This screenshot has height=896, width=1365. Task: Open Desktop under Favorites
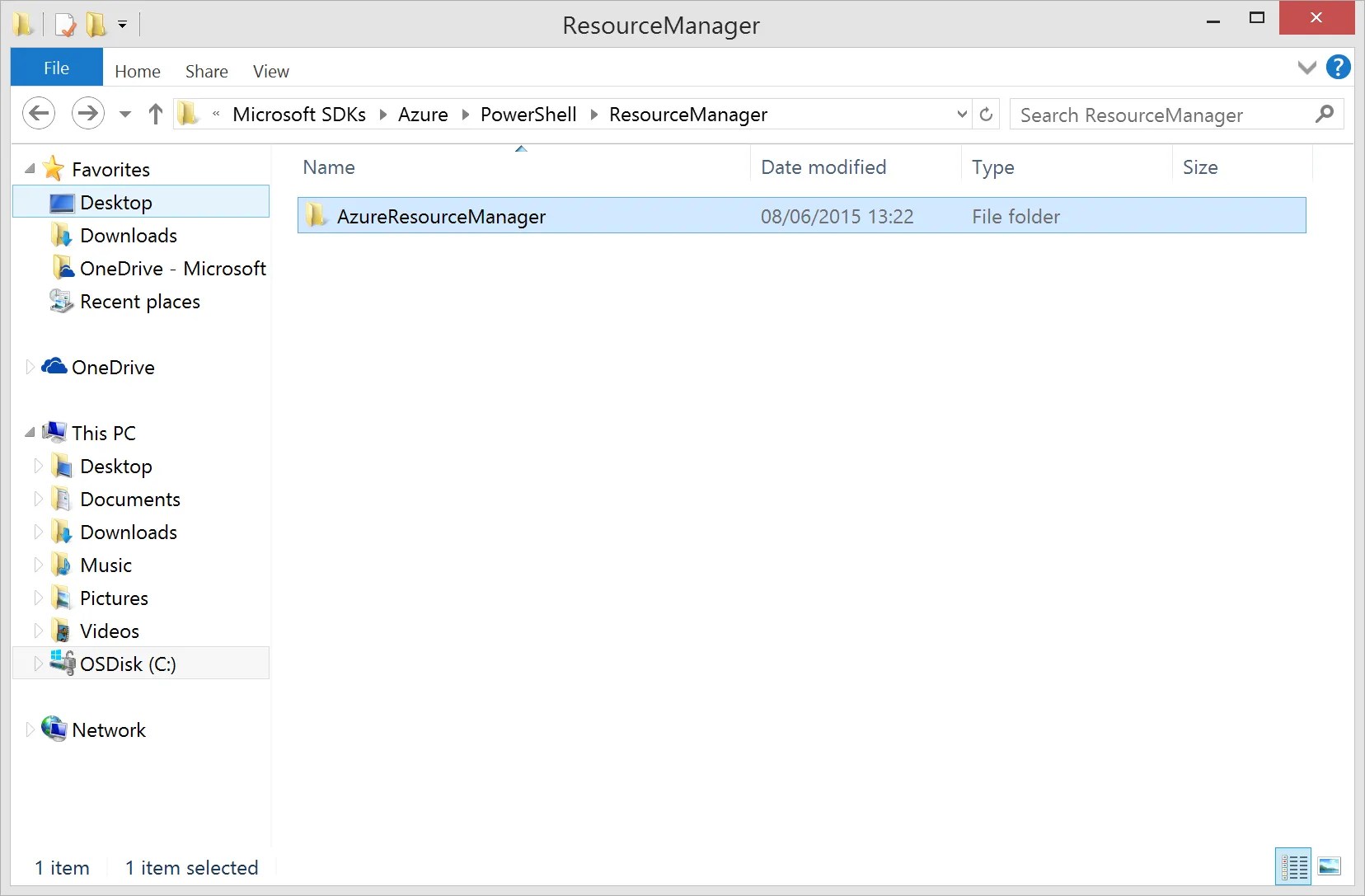tap(141, 202)
